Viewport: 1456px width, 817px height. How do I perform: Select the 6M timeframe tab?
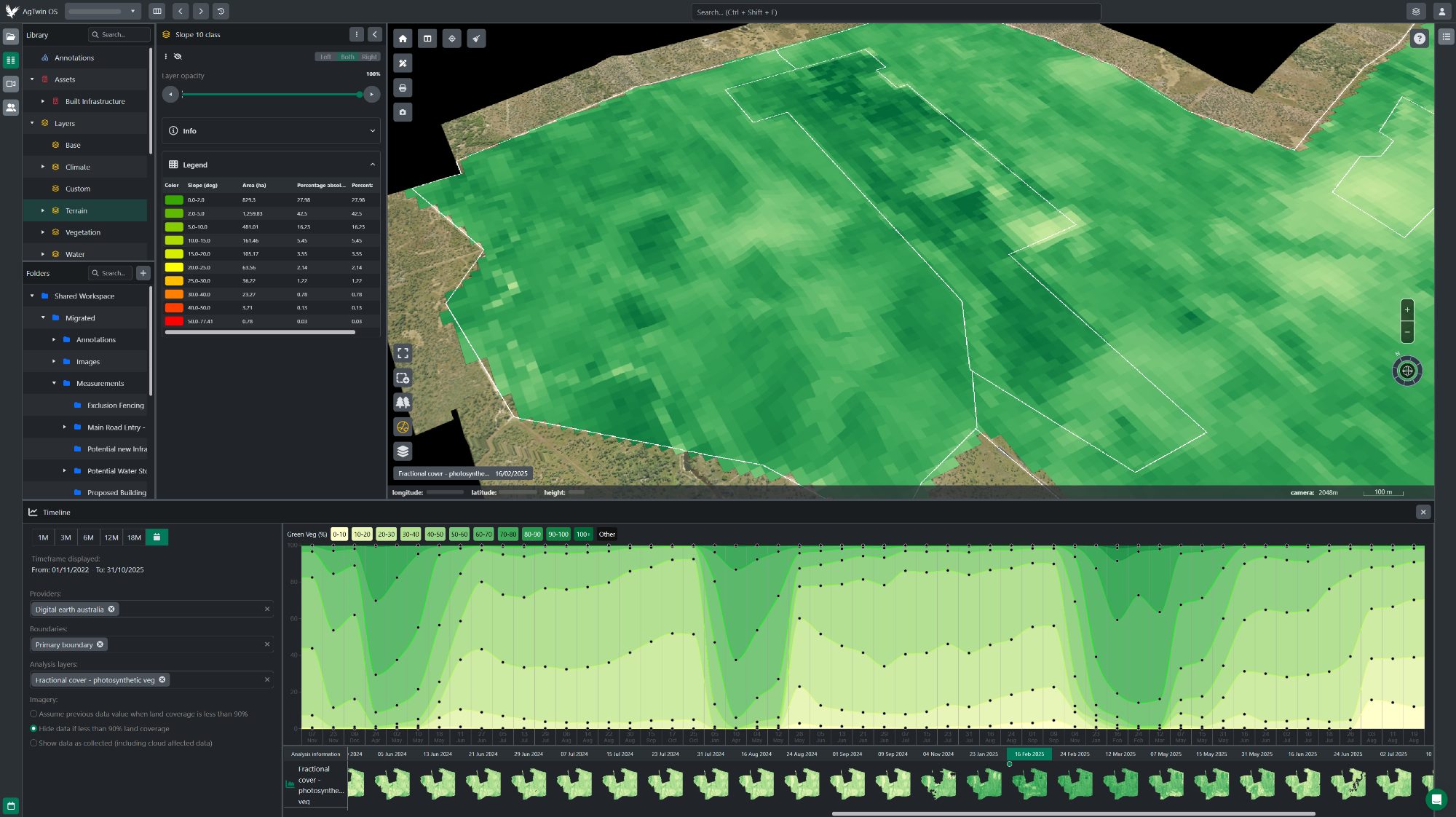(88, 537)
